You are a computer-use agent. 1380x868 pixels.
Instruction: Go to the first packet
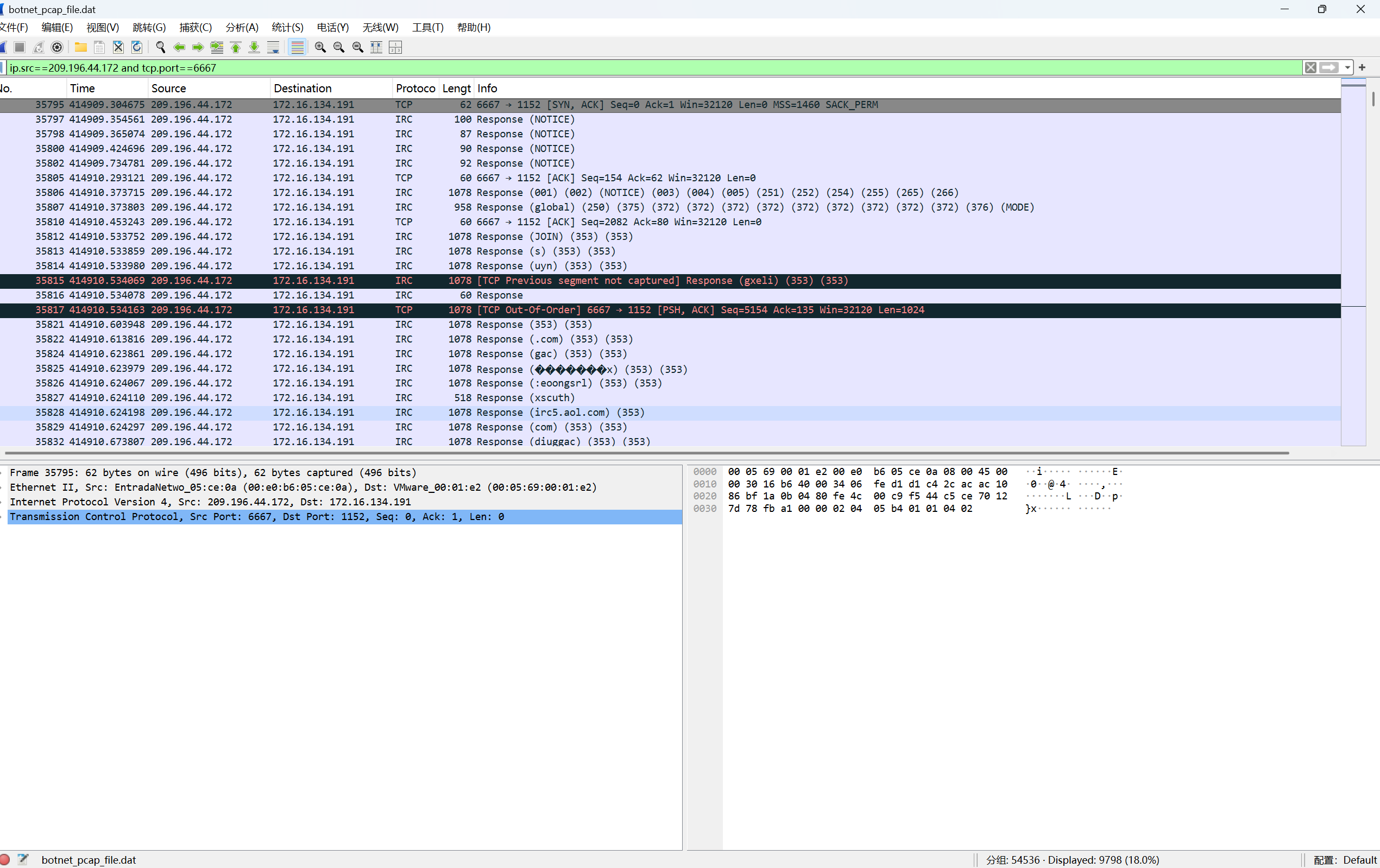point(236,48)
